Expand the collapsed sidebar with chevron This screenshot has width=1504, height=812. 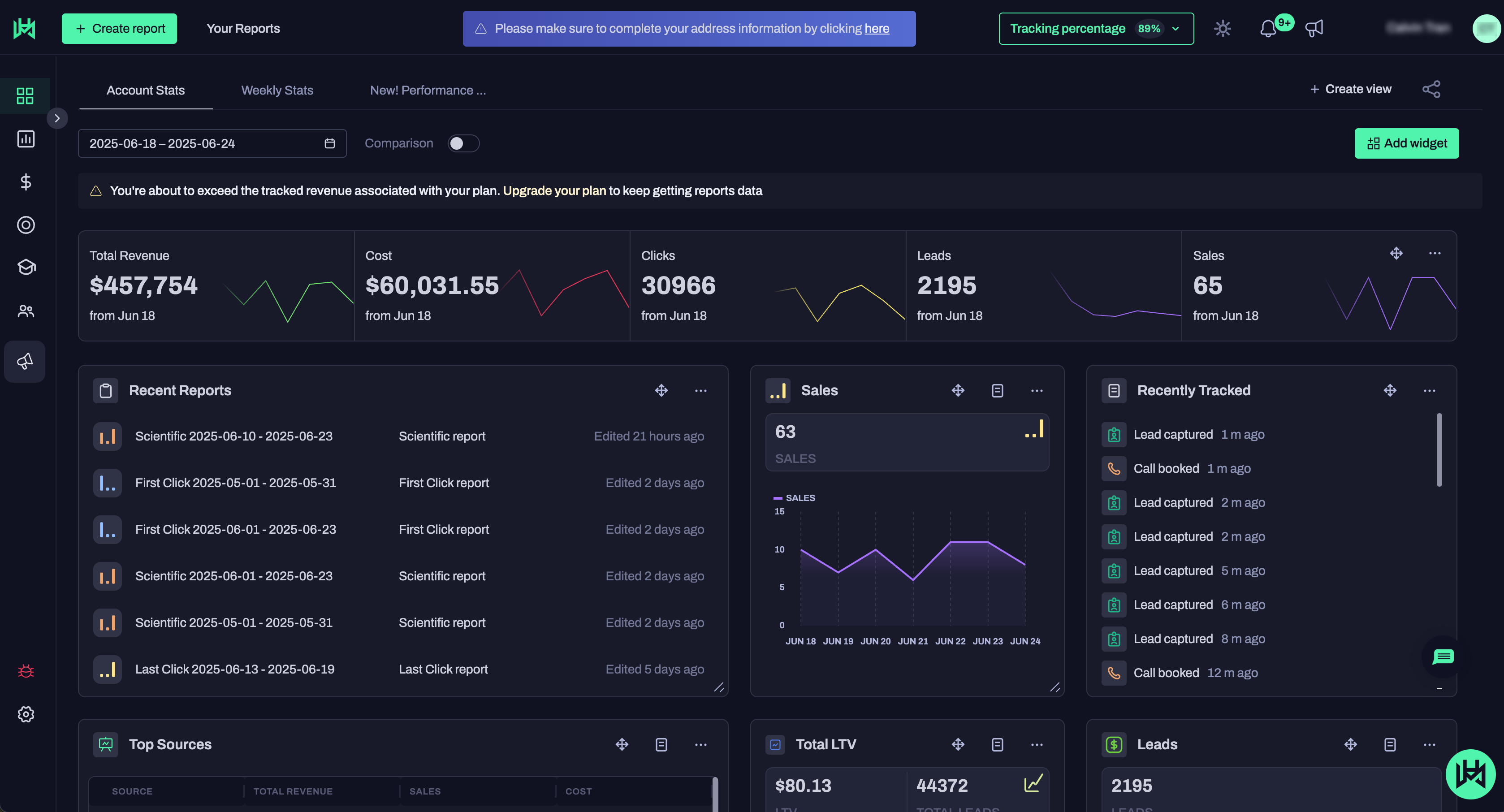57,118
